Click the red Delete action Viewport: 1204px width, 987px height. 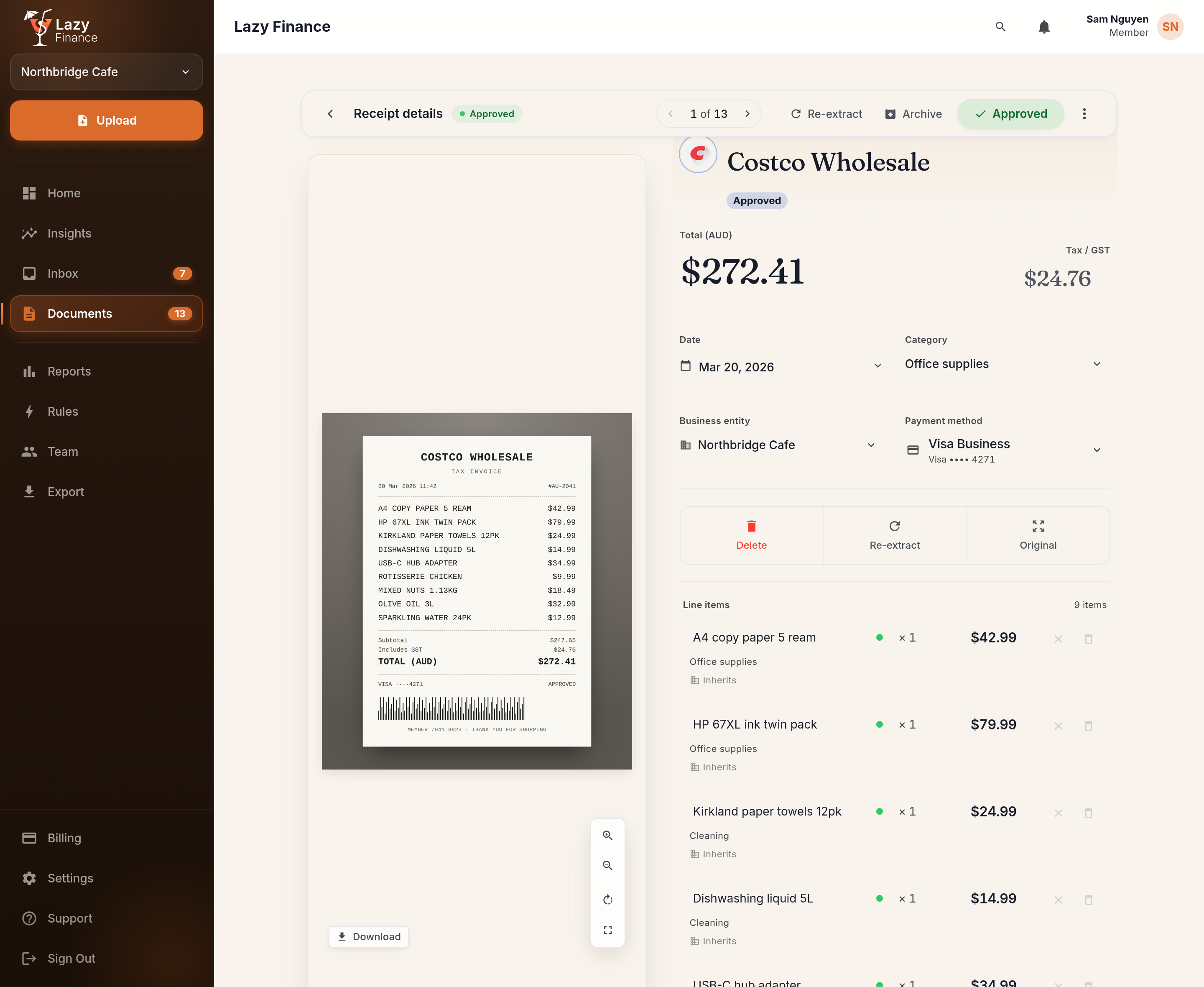pos(751,535)
